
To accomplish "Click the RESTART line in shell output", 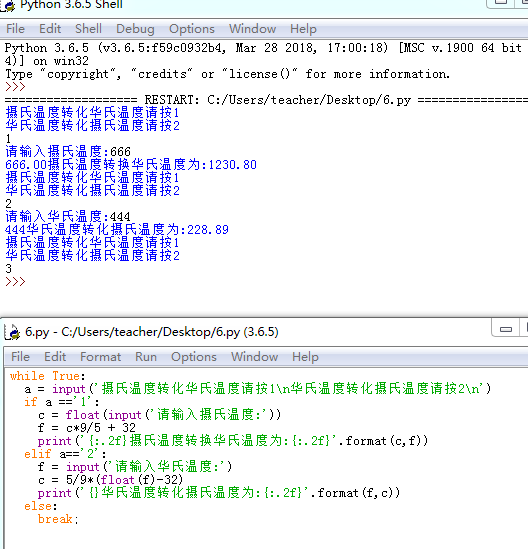I will click(x=266, y=100).
